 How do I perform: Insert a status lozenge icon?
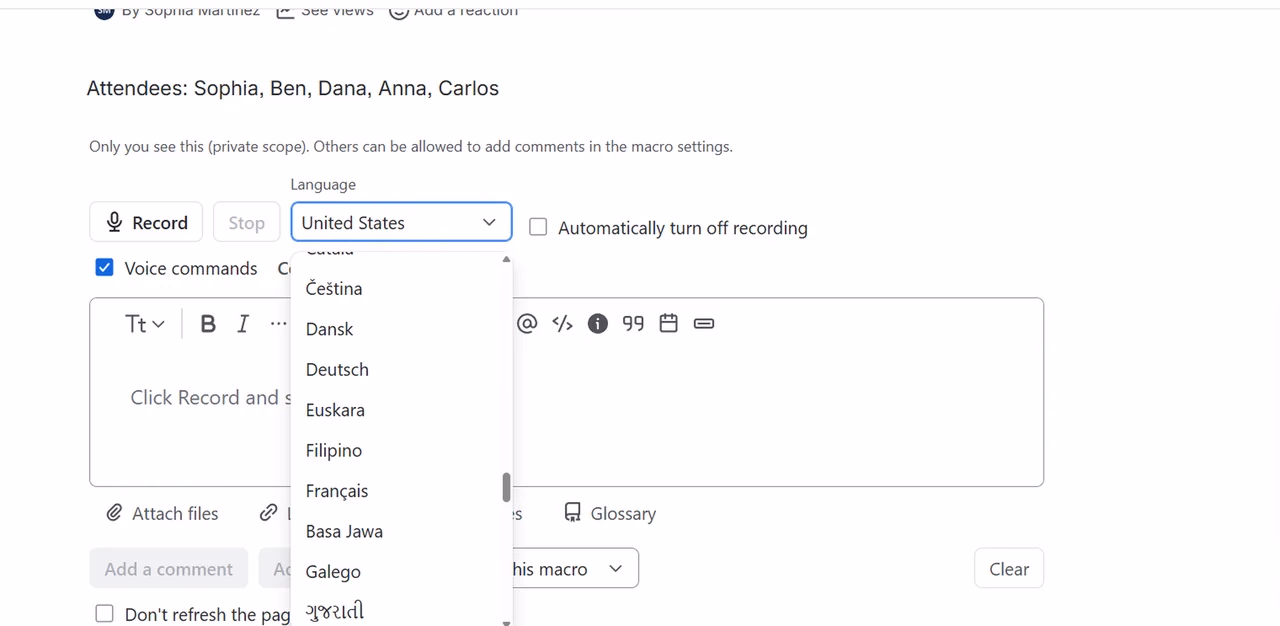[x=704, y=323]
